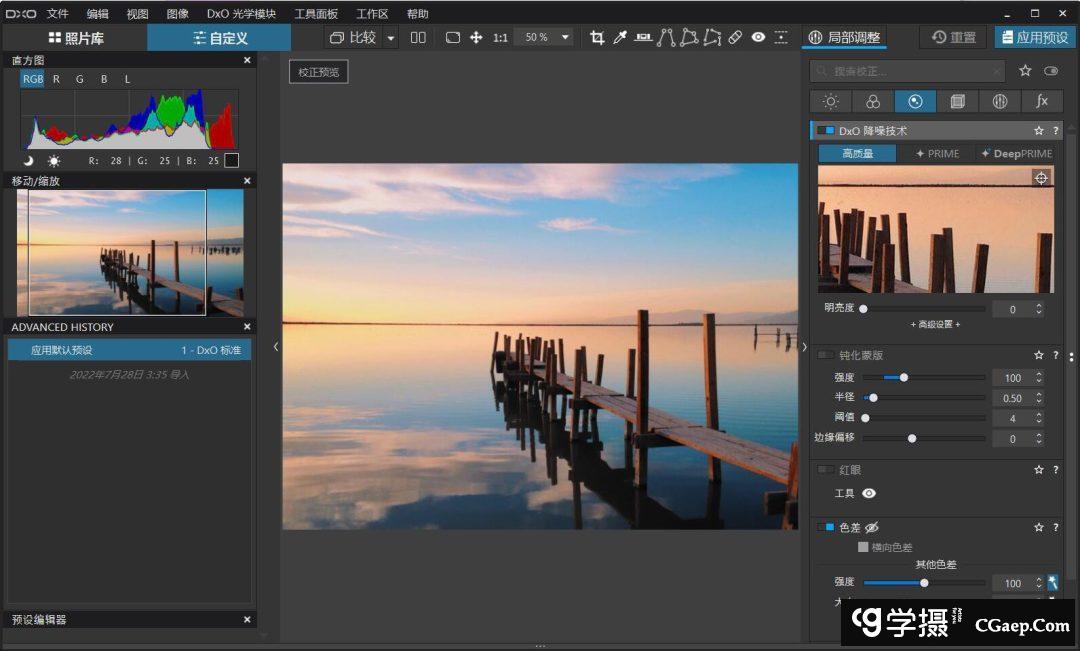Viewport: 1080px width, 651px height.
Task: Select the Repair eraser tool
Action: click(735, 38)
